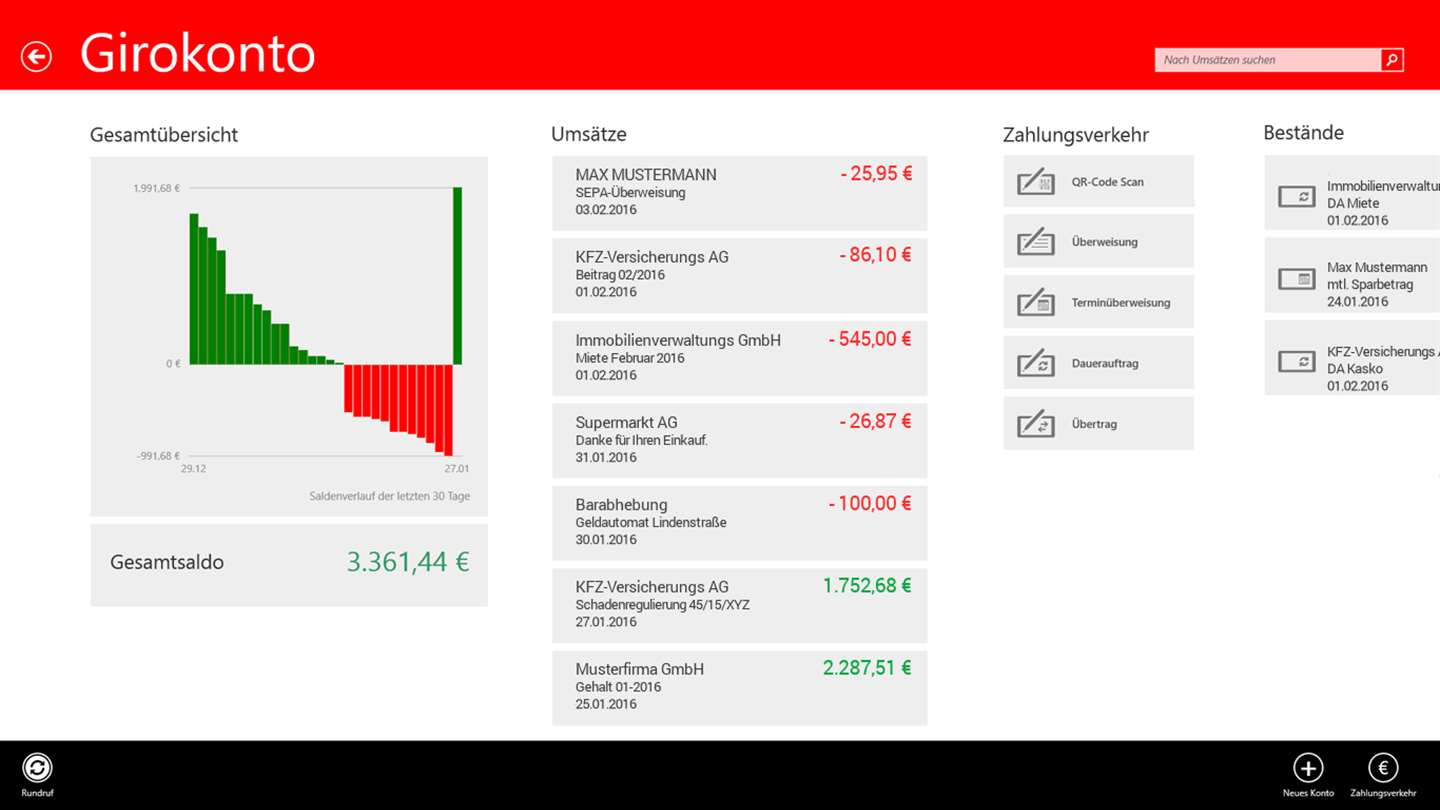
Task: Click the Übertrag transfer form icon
Action: 1035,424
